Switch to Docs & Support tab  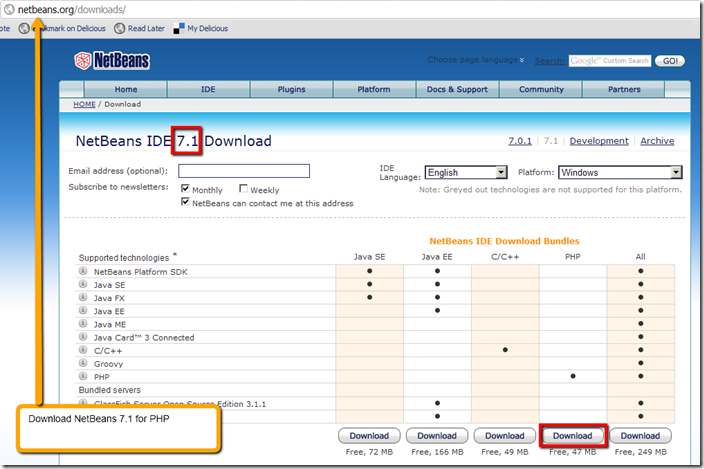[x=457, y=89]
